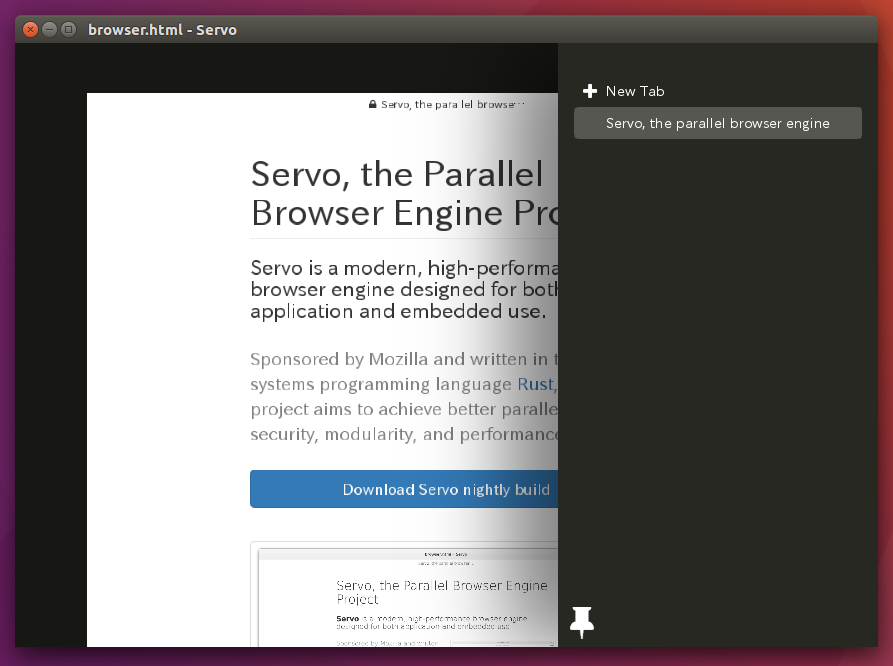Pin the tab sidebar with the pushpin icon
893x666 pixels.
pyautogui.click(x=582, y=622)
